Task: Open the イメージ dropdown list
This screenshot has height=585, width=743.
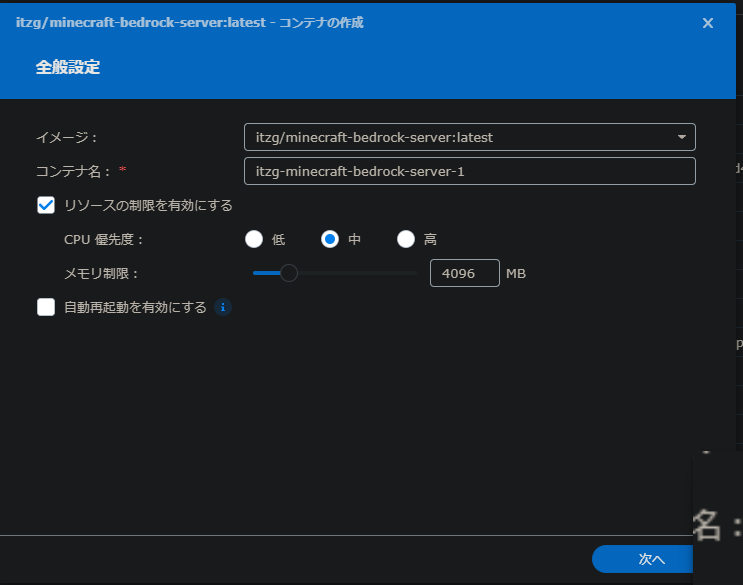Action: [x=470, y=137]
